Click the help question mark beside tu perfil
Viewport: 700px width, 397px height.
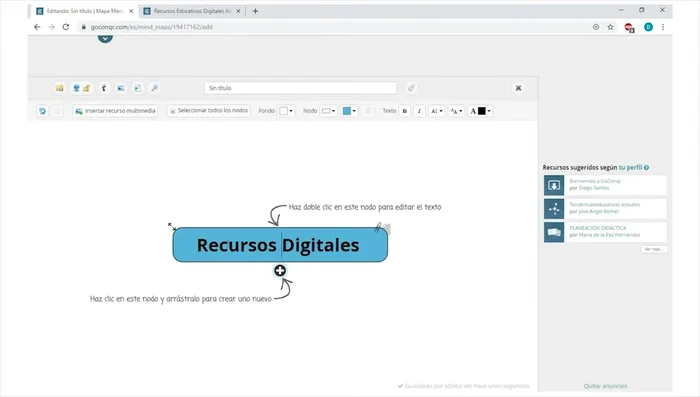(x=646, y=168)
